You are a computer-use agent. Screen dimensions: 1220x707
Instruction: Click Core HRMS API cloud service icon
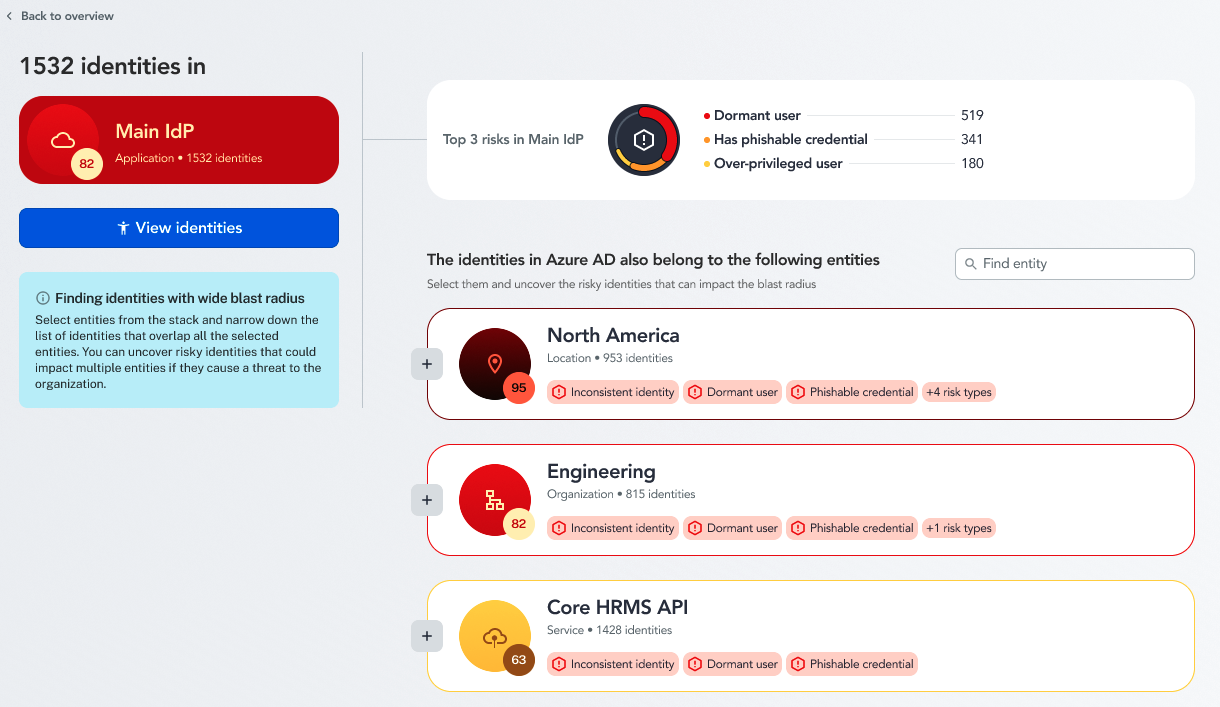coord(495,636)
